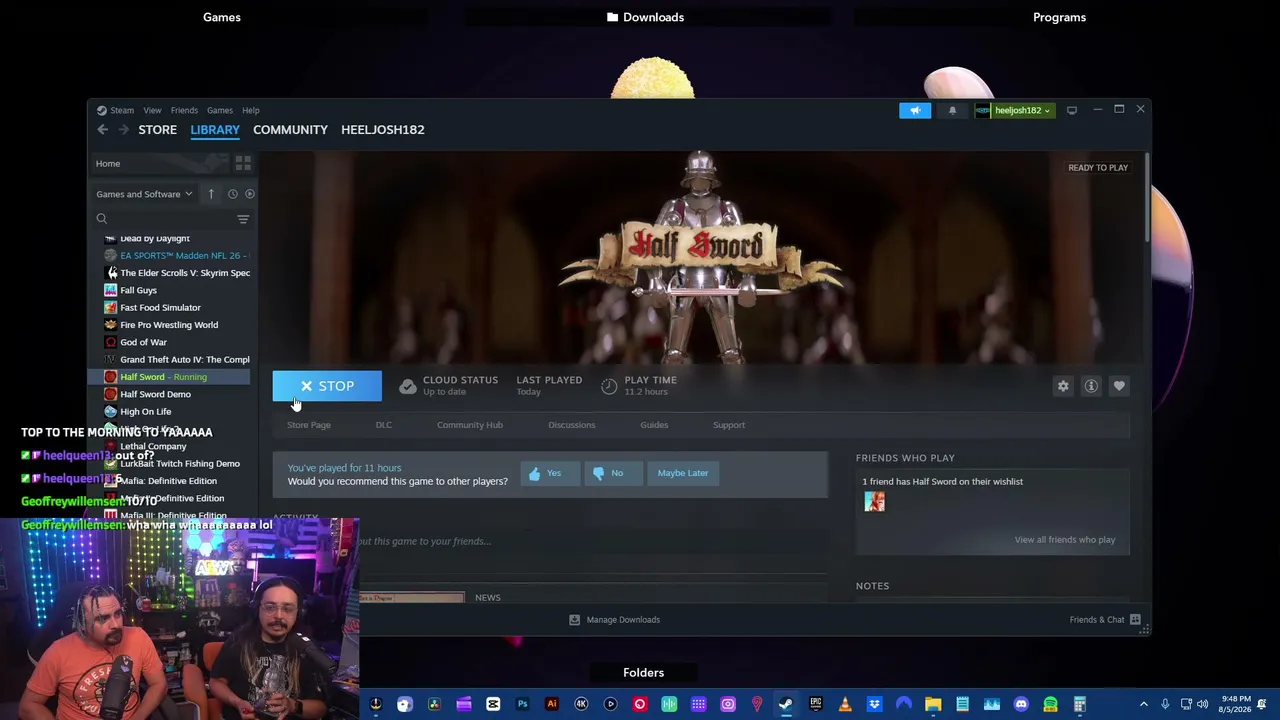Switch to the COMMUNITY tab
The height and width of the screenshot is (720, 1280).
[x=290, y=130]
